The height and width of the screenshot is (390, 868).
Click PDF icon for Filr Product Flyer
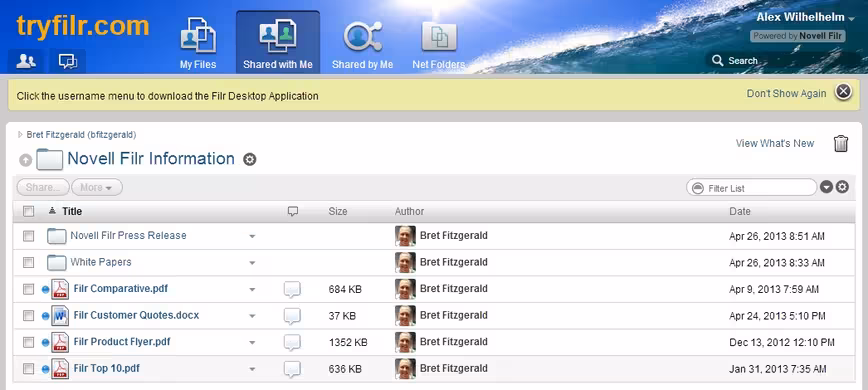[60, 342]
